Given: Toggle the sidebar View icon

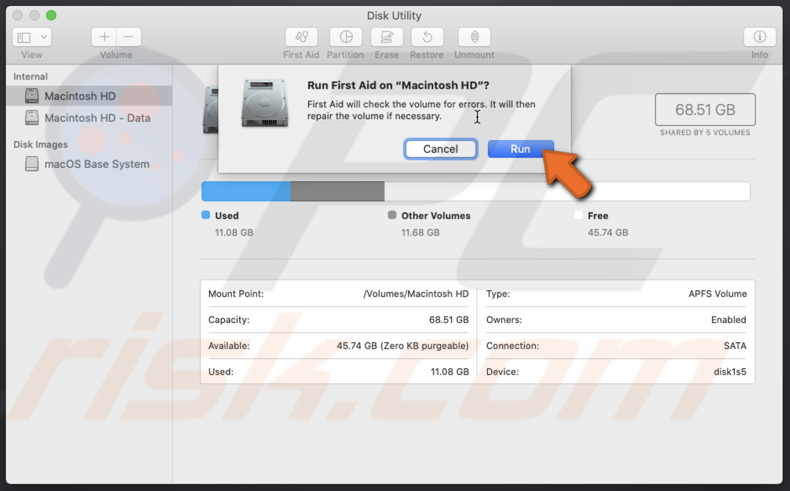Looking at the screenshot, I should click(24, 37).
